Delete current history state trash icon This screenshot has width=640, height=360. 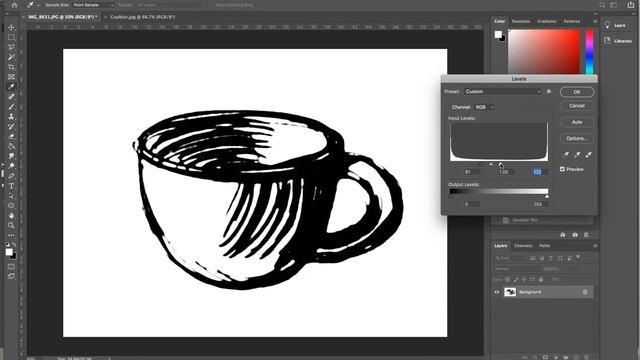pyautogui.click(x=586, y=235)
